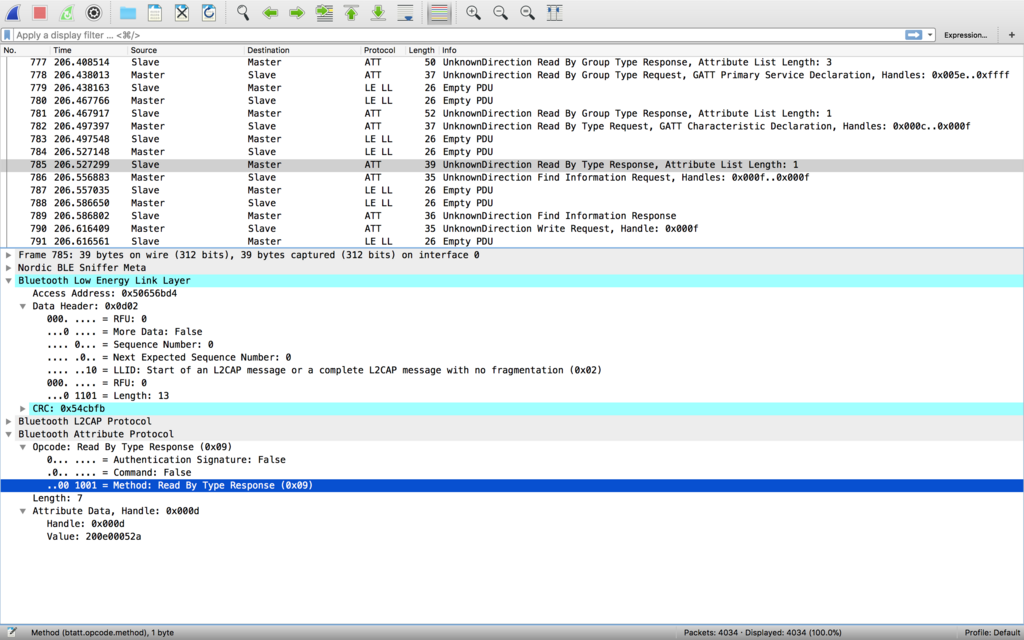The width and height of the screenshot is (1024, 640).
Task: Collapse Opcode: Read By Type Response
Action: (23, 447)
